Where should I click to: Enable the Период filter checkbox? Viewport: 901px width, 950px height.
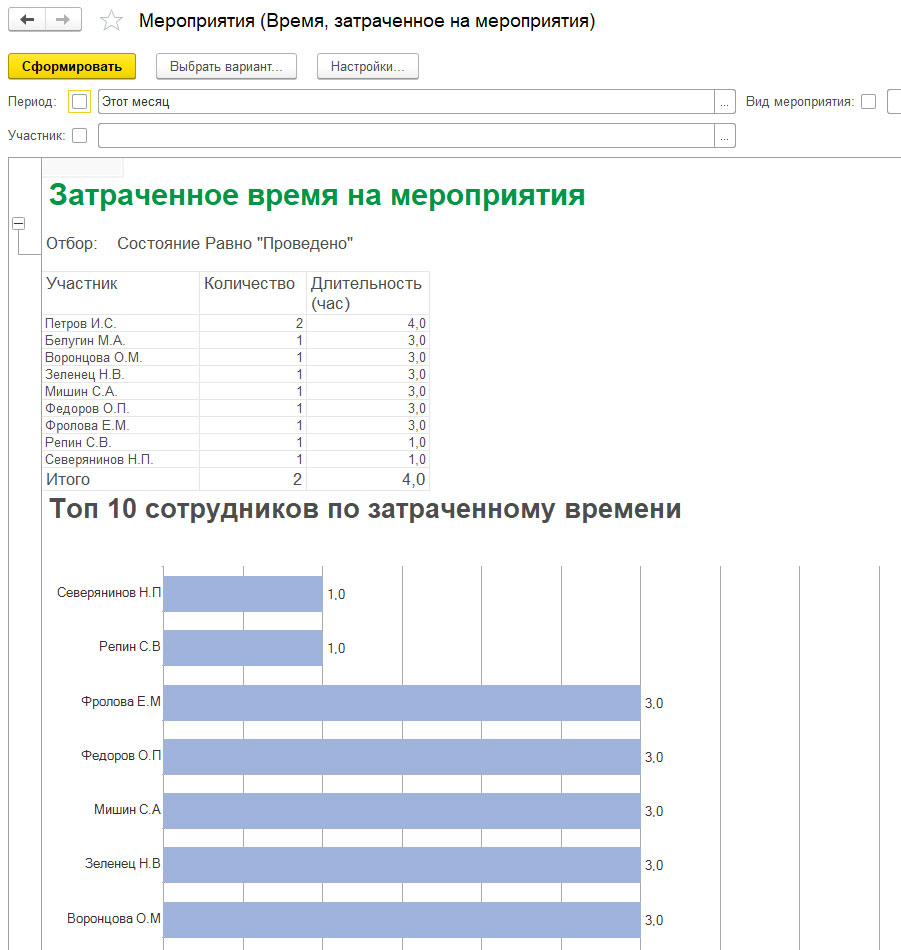click(x=80, y=102)
